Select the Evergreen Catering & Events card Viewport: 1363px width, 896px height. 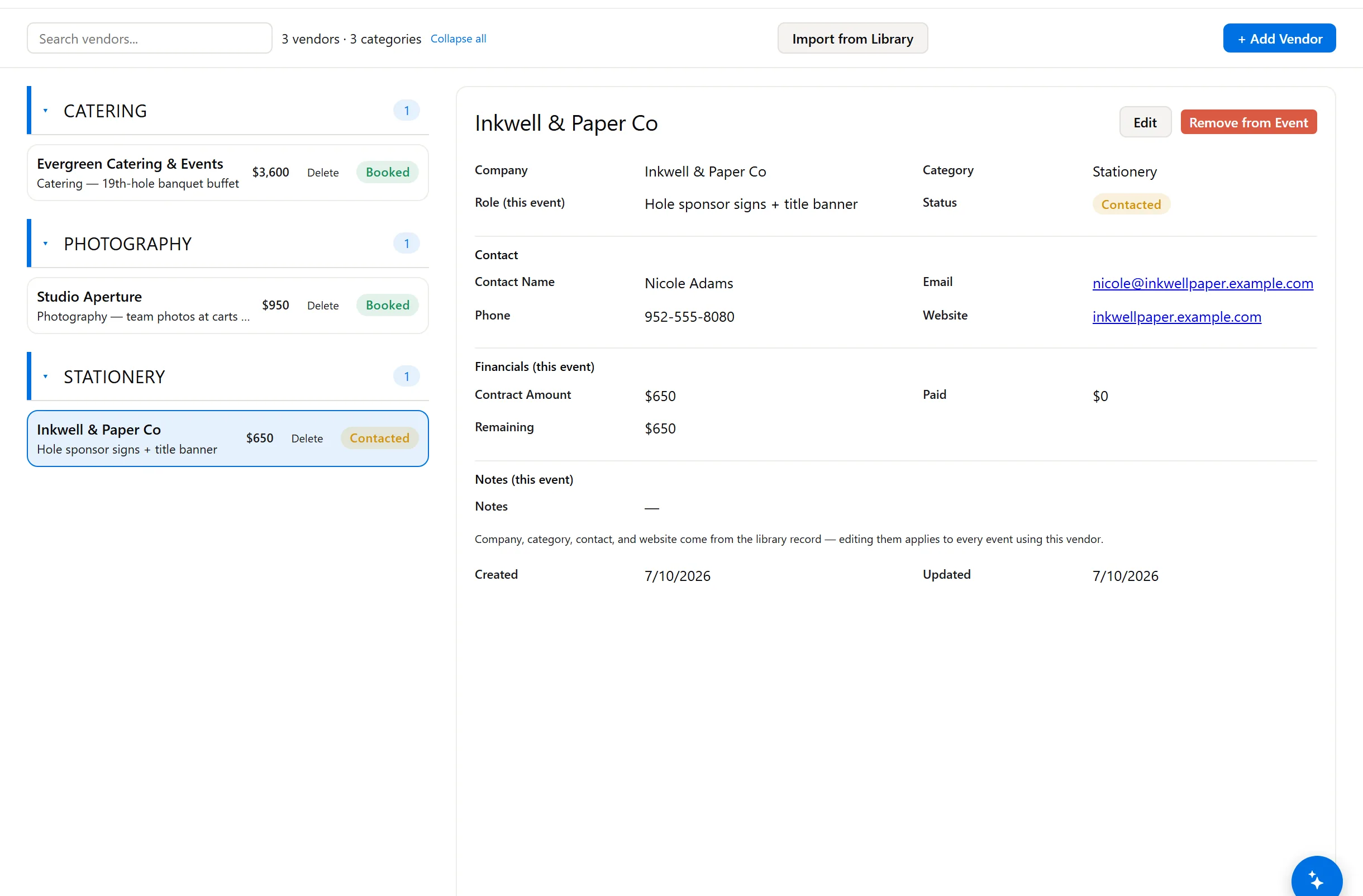click(x=227, y=173)
